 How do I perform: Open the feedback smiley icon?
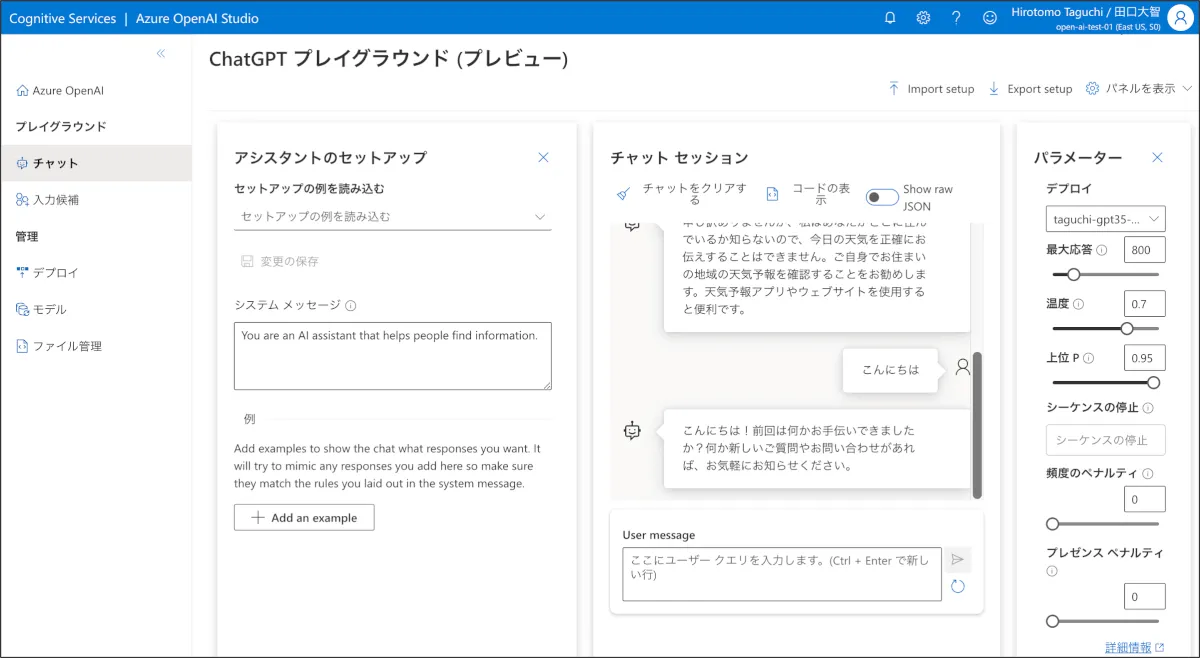990,17
